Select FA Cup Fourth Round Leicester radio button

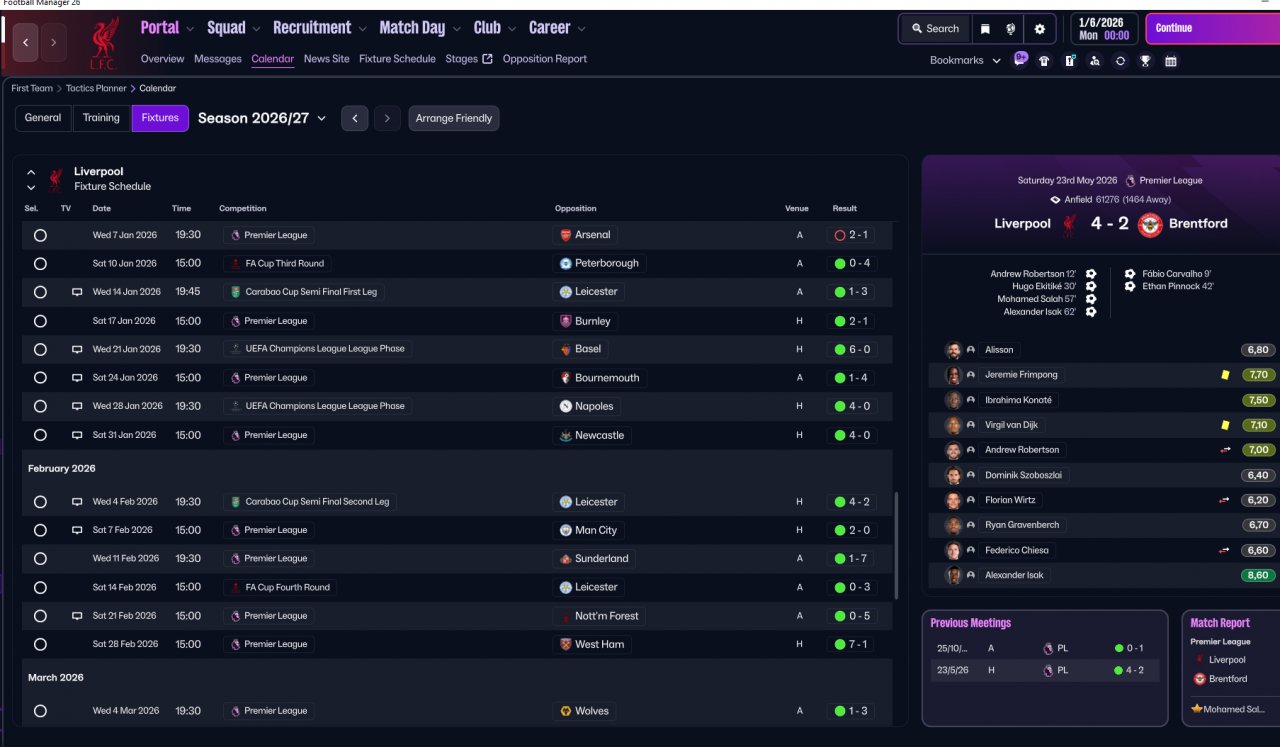tap(40, 587)
